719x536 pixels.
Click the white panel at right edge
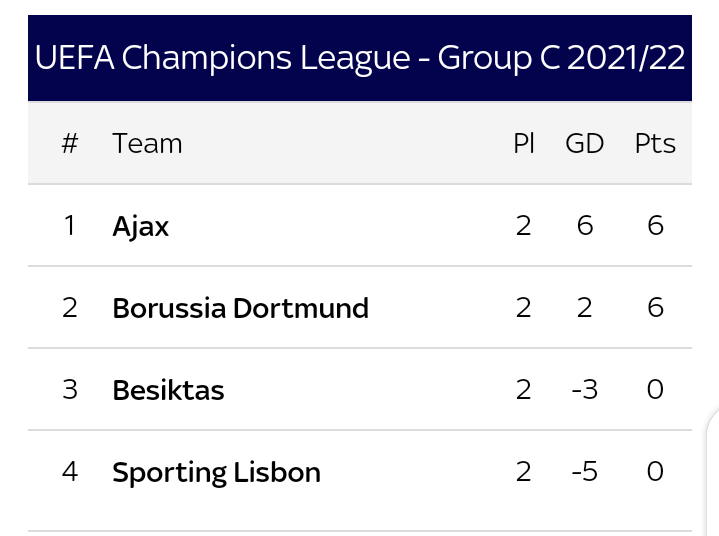point(713,472)
